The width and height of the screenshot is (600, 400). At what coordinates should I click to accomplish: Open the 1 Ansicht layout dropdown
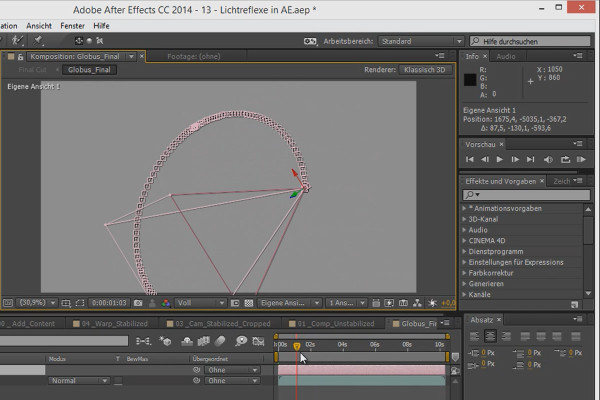[x=346, y=303]
